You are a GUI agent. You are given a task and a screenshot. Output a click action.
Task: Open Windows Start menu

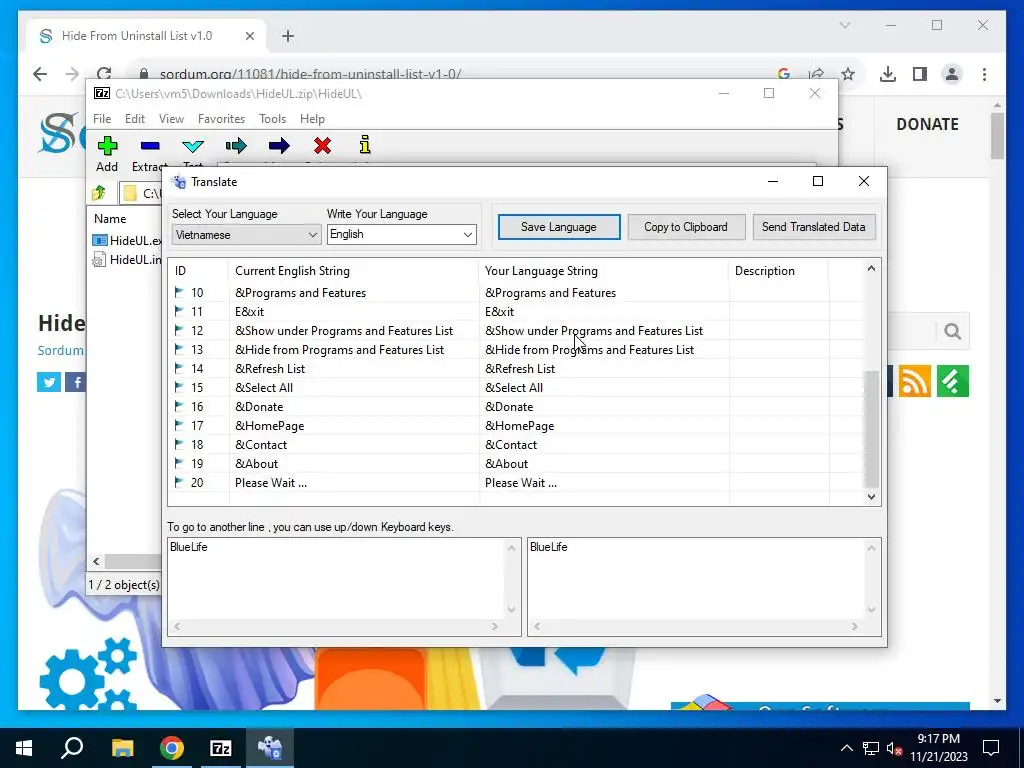[x=24, y=748]
